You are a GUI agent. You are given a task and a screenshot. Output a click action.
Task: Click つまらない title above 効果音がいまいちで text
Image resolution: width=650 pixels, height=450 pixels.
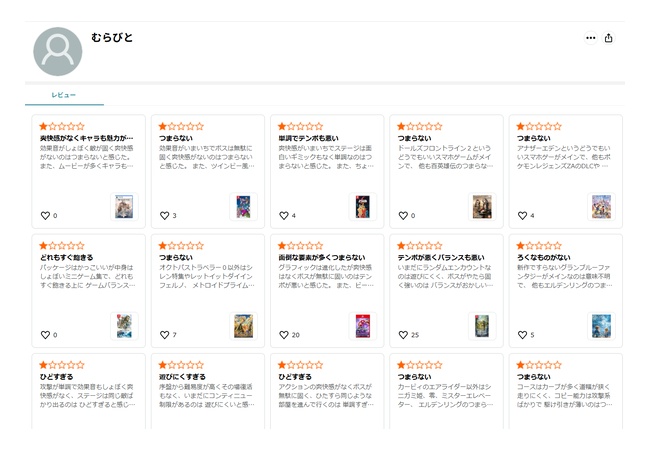176,138
